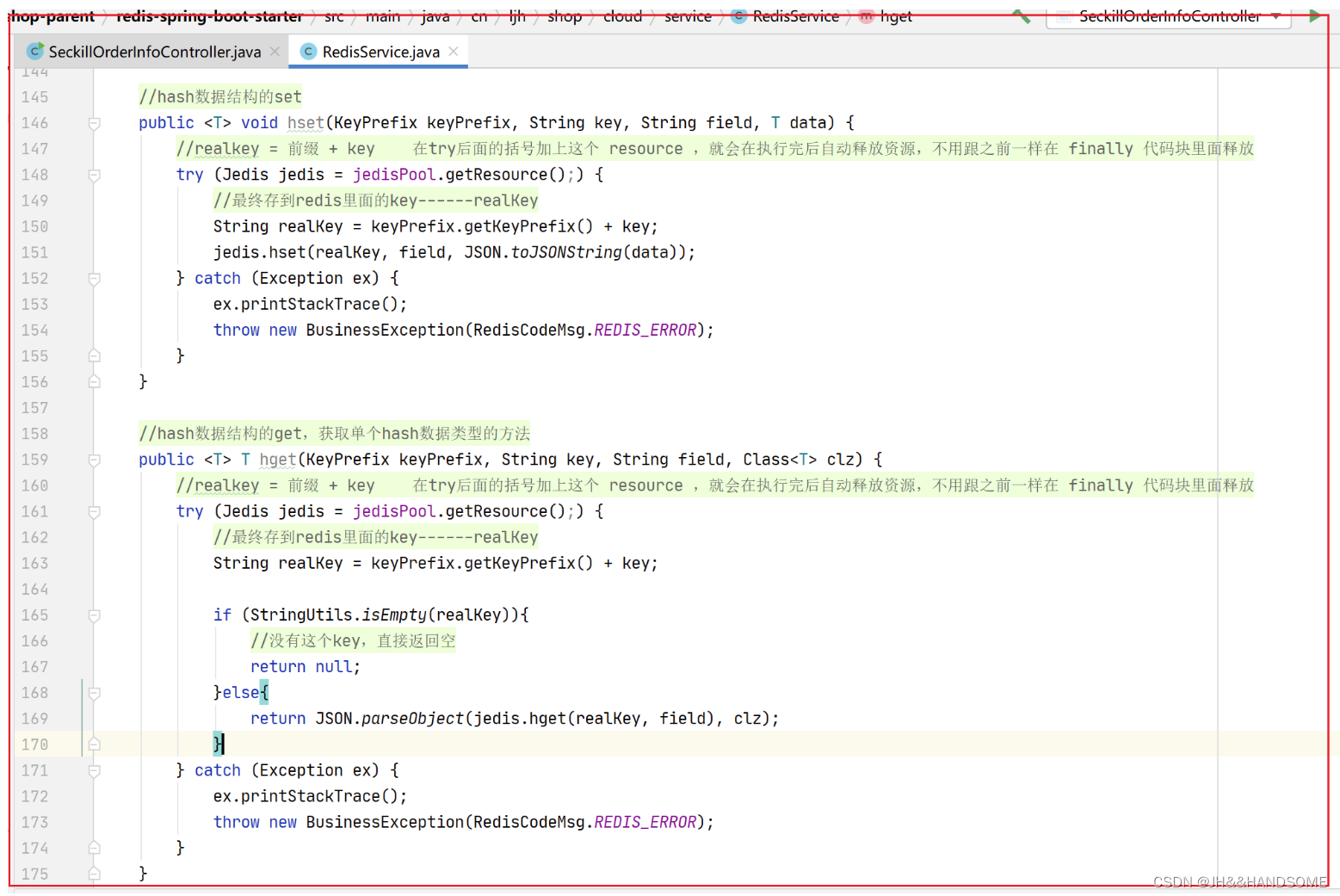Image resolution: width=1340 pixels, height=896 pixels.
Task: Close the SeckillOrderInfoController.java tab
Action: click(275, 52)
